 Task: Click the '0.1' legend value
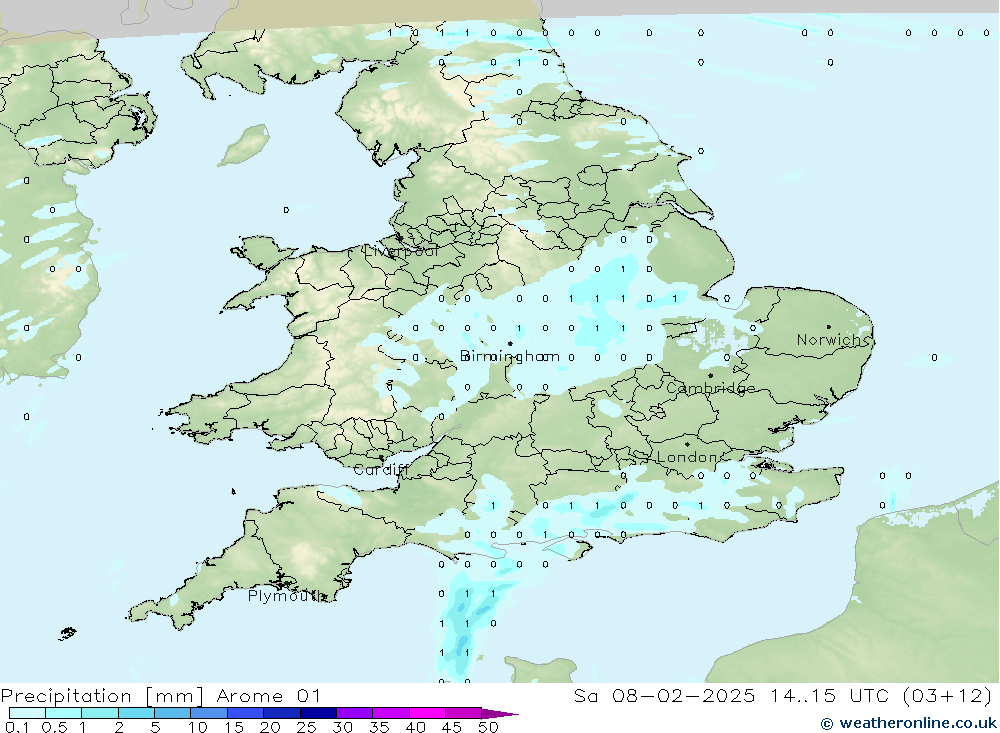(x=17, y=727)
